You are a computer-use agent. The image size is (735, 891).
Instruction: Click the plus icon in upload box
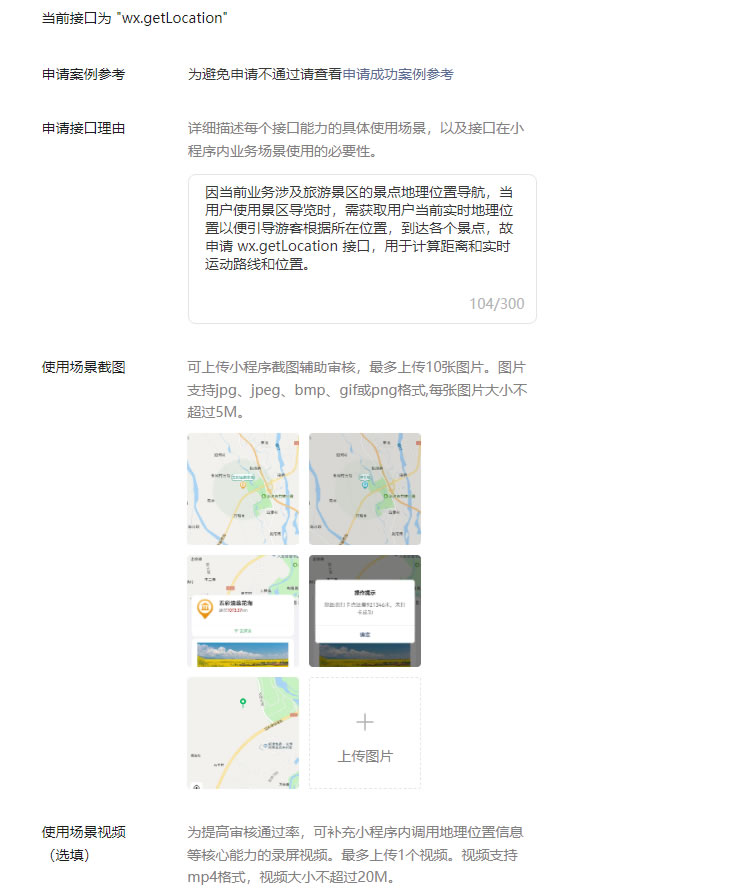point(365,722)
